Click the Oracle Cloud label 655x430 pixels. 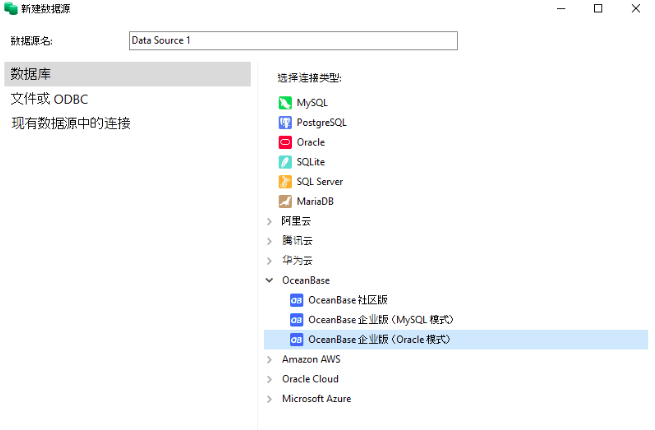tap(310, 379)
